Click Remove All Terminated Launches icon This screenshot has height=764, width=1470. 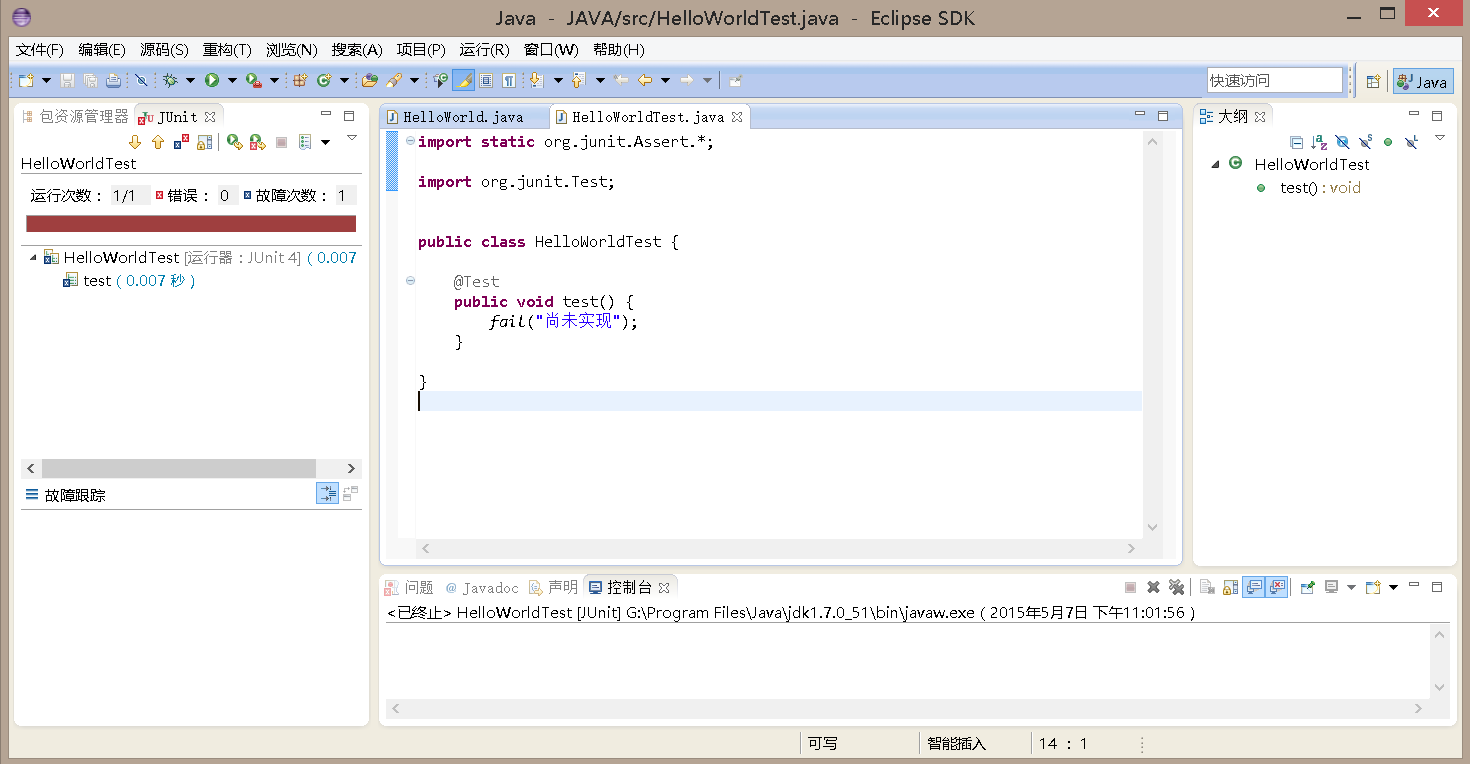tap(1176, 587)
